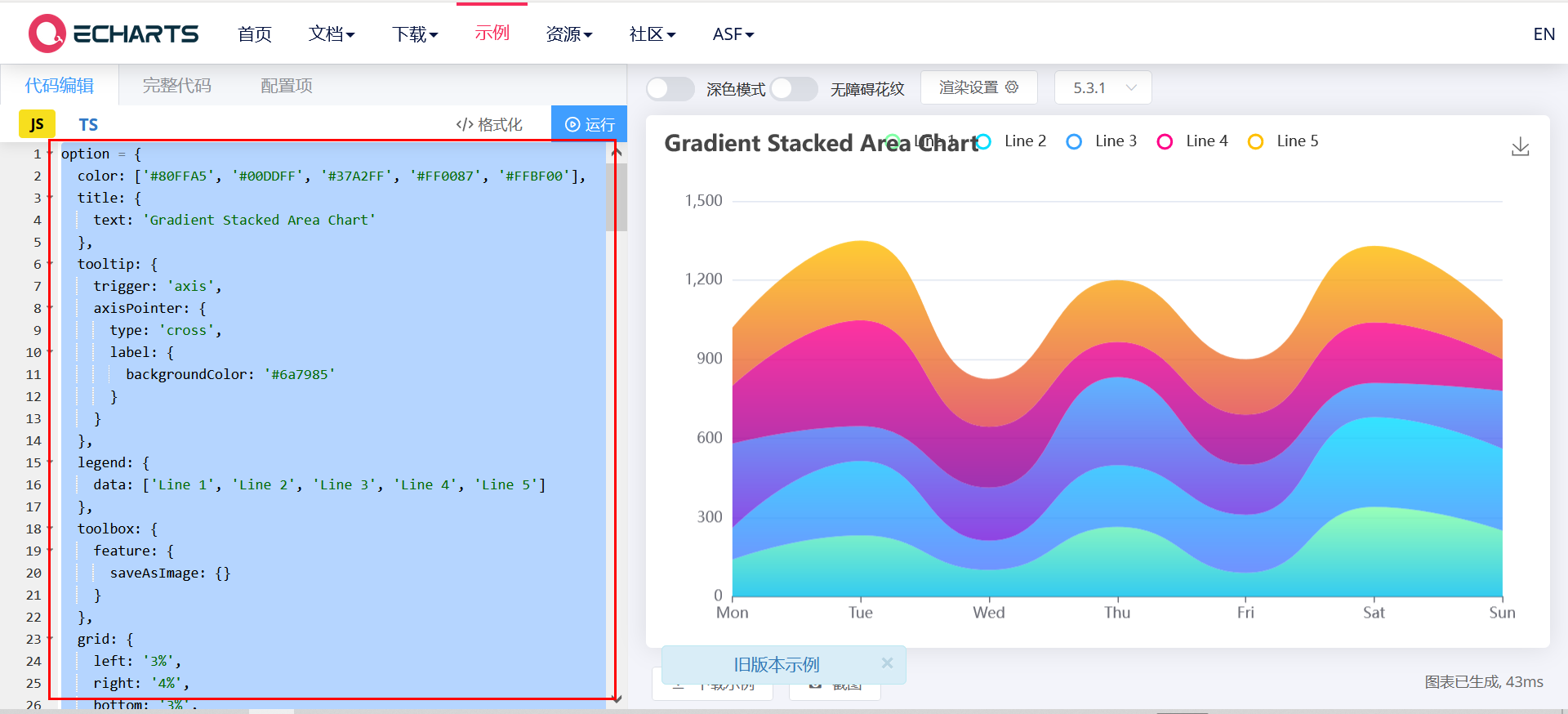Expand 文档 menu
The height and width of the screenshot is (714, 1568).
click(x=332, y=34)
